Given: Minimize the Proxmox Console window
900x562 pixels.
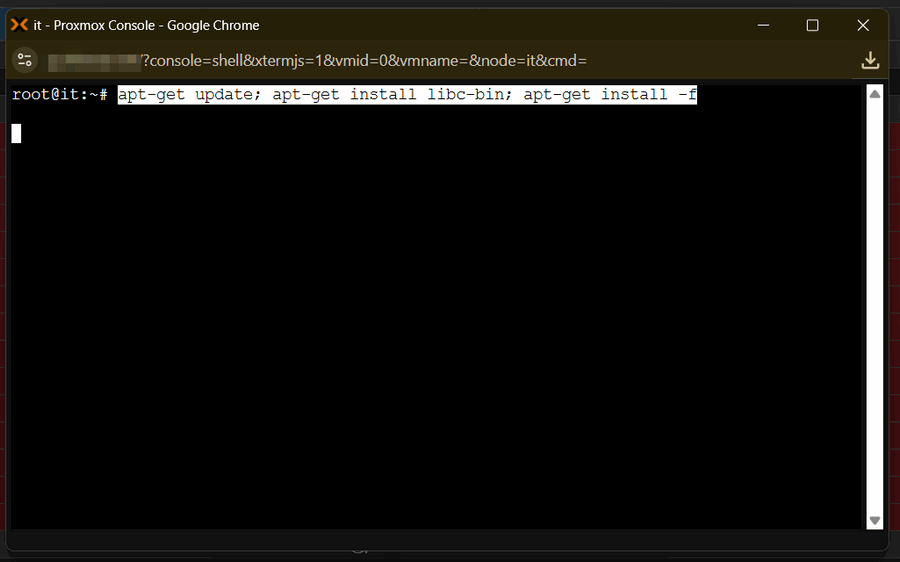Looking at the screenshot, I should [x=762, y=25].
